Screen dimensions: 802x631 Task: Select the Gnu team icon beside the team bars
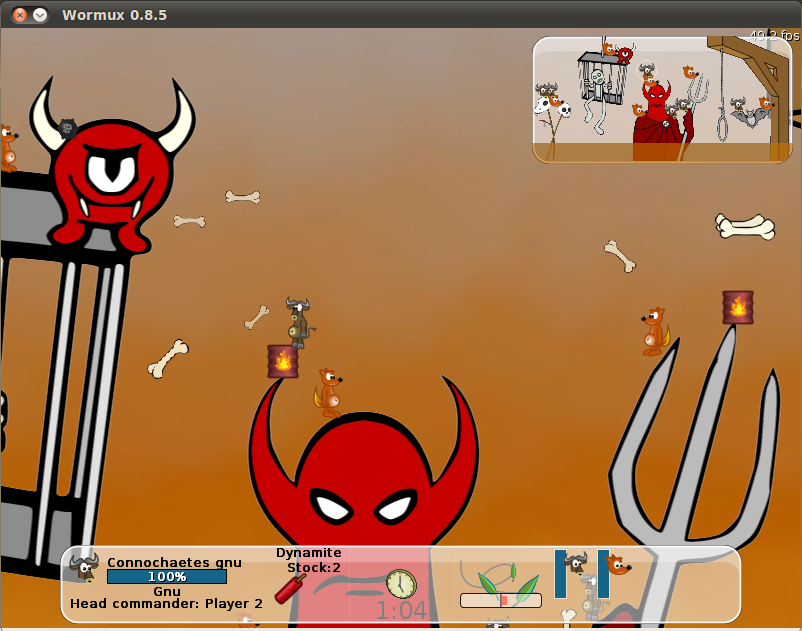(576, 562)
